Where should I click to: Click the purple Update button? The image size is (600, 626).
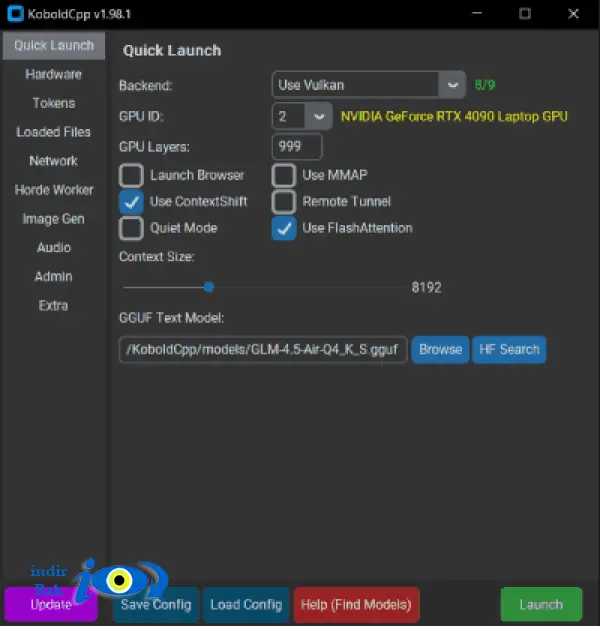(x=51, y=604)
